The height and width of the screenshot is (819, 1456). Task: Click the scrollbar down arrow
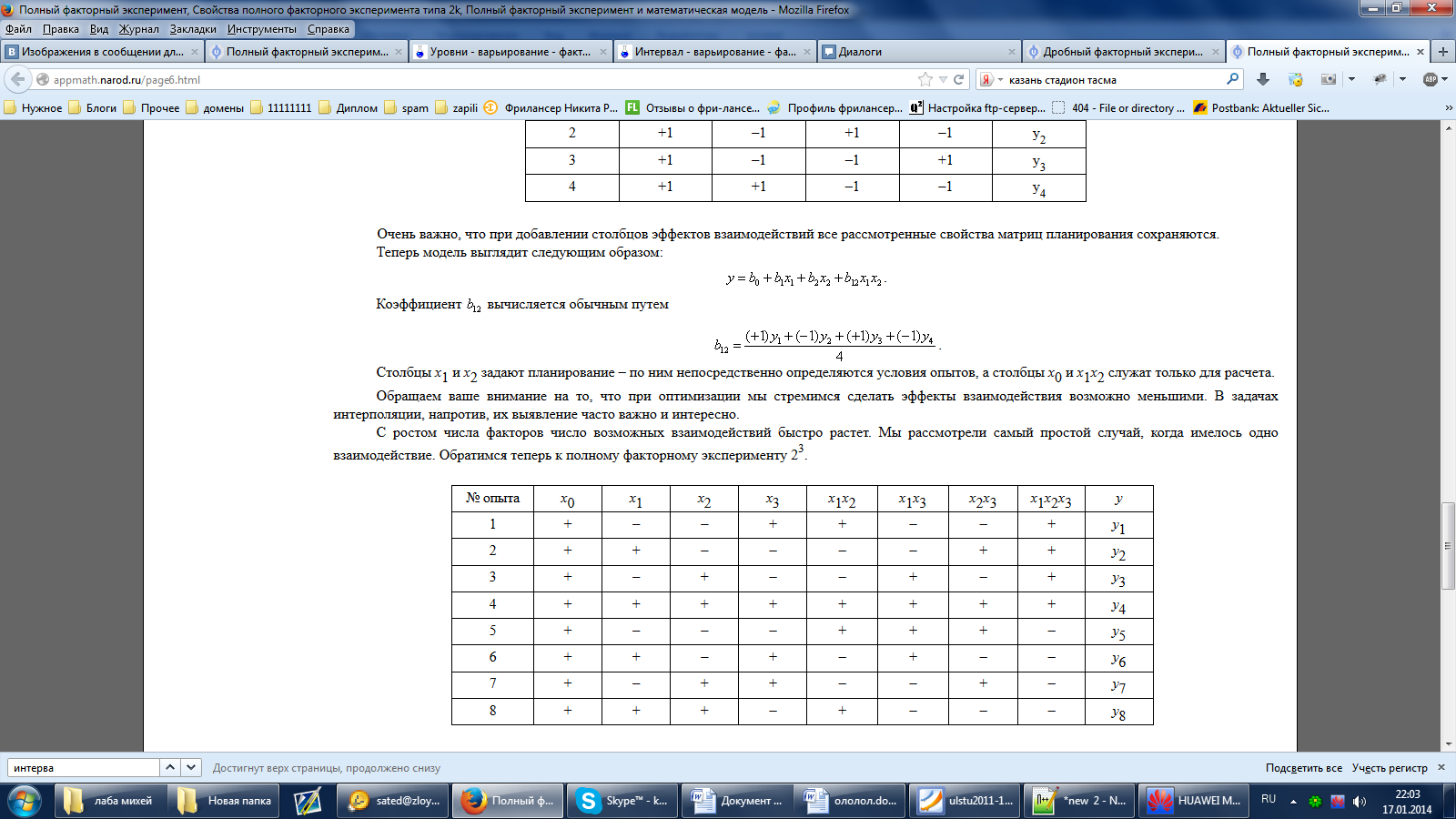click(x=1448, y=743)
